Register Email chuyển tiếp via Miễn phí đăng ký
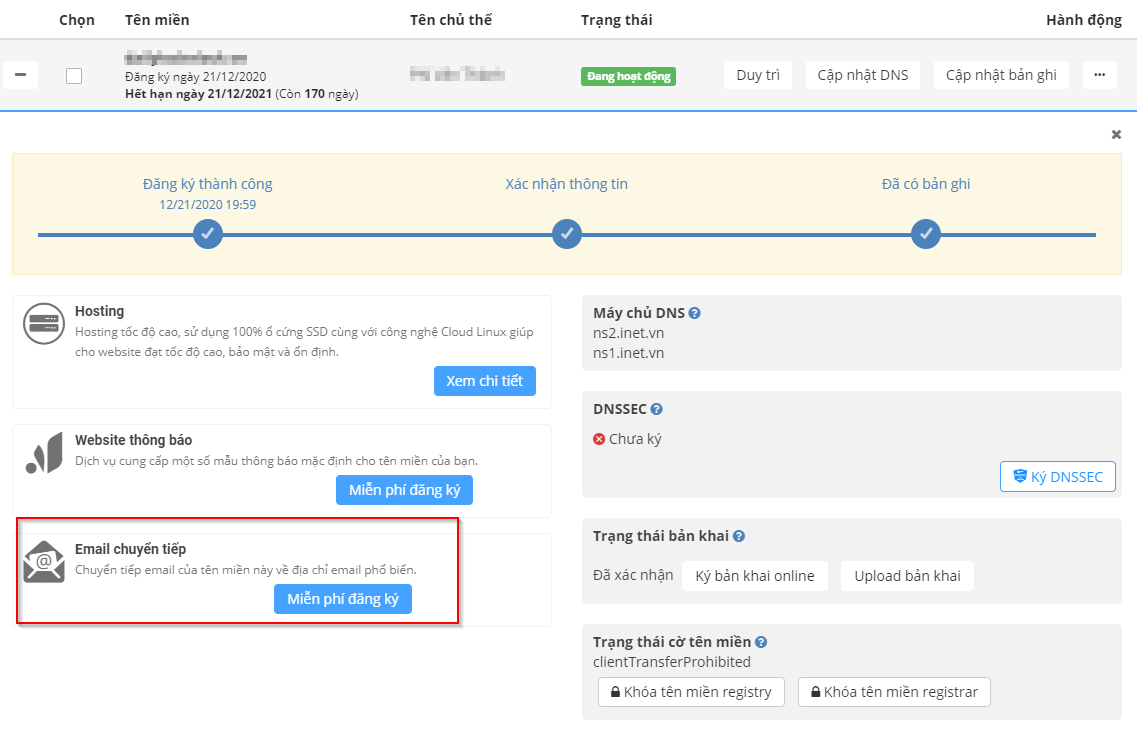The width and height of the screenshot is (1137, 735). (x=343, y=599)
